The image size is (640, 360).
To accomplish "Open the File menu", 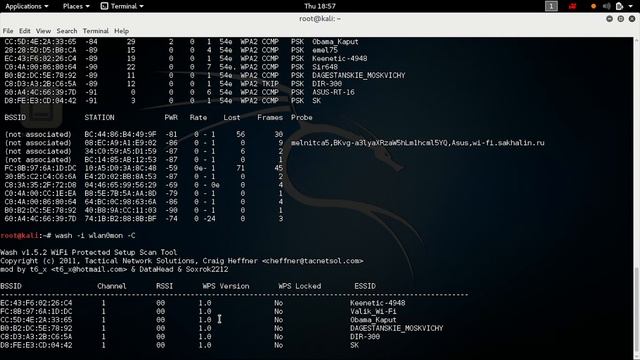I will (x=8, y=31).
